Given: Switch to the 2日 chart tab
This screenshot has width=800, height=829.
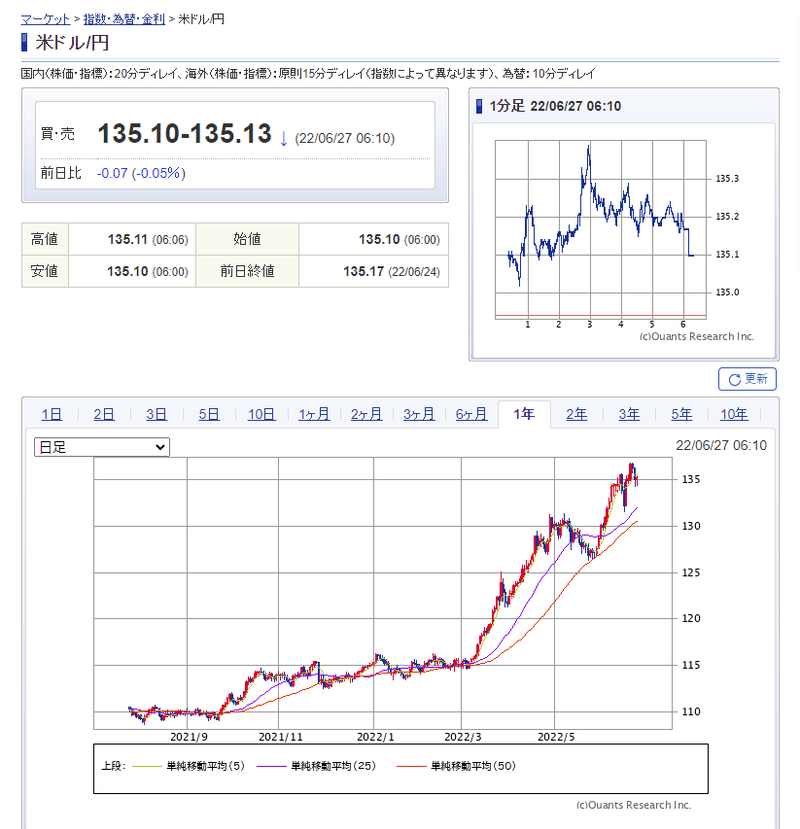Looking at the screenshot, I should [x=104, y=414].
